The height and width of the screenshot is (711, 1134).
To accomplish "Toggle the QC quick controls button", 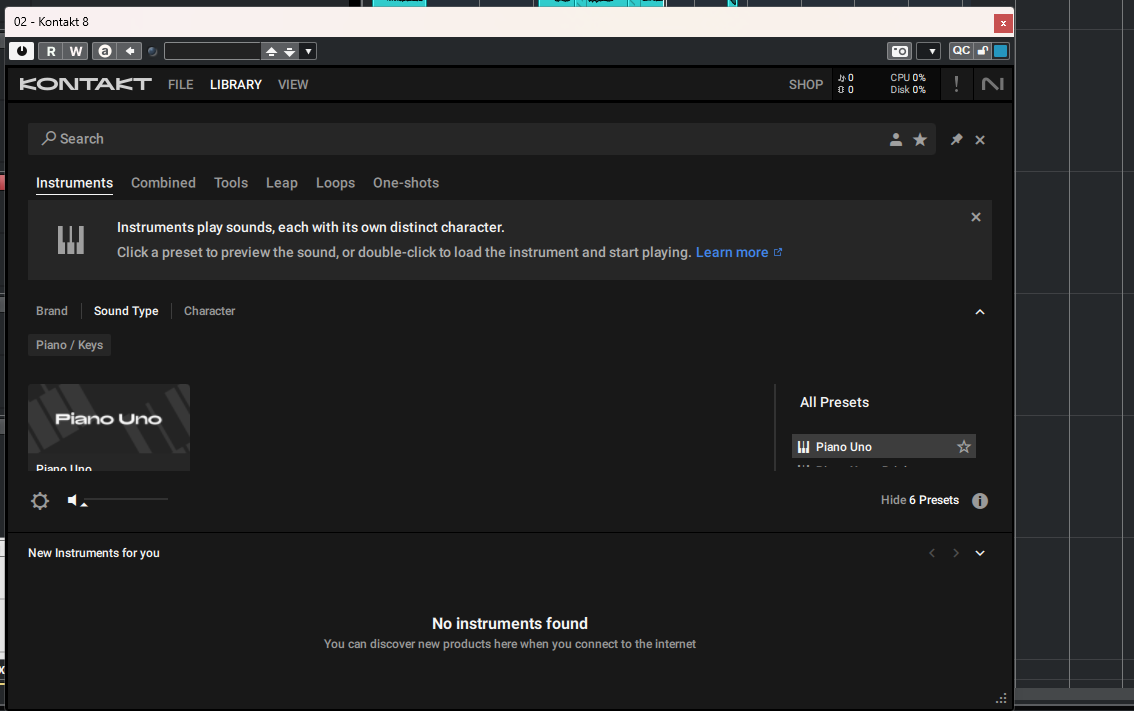I will (x=961, y=51).
